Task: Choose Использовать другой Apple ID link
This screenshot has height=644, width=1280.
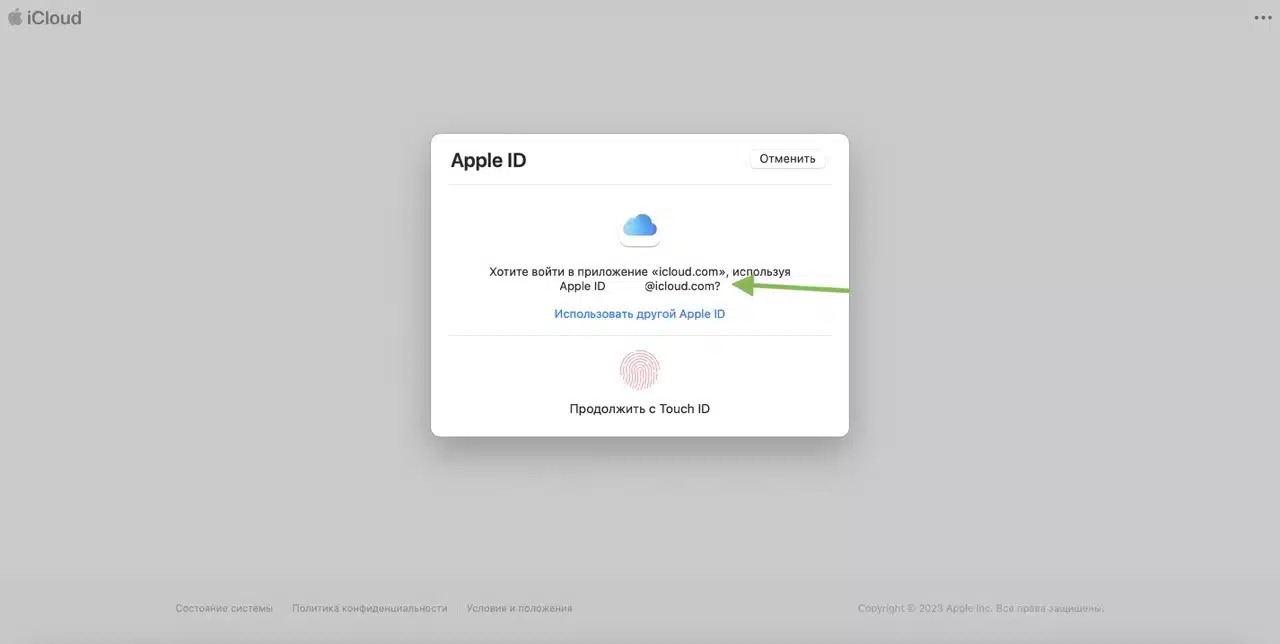Action: (x=640, y=314)
